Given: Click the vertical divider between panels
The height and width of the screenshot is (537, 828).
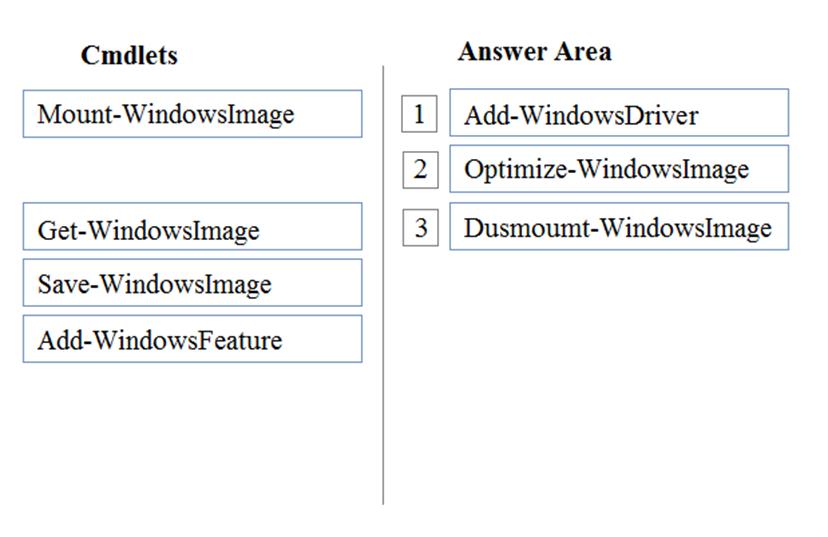Looking at the screenshot, I should 383,285.
